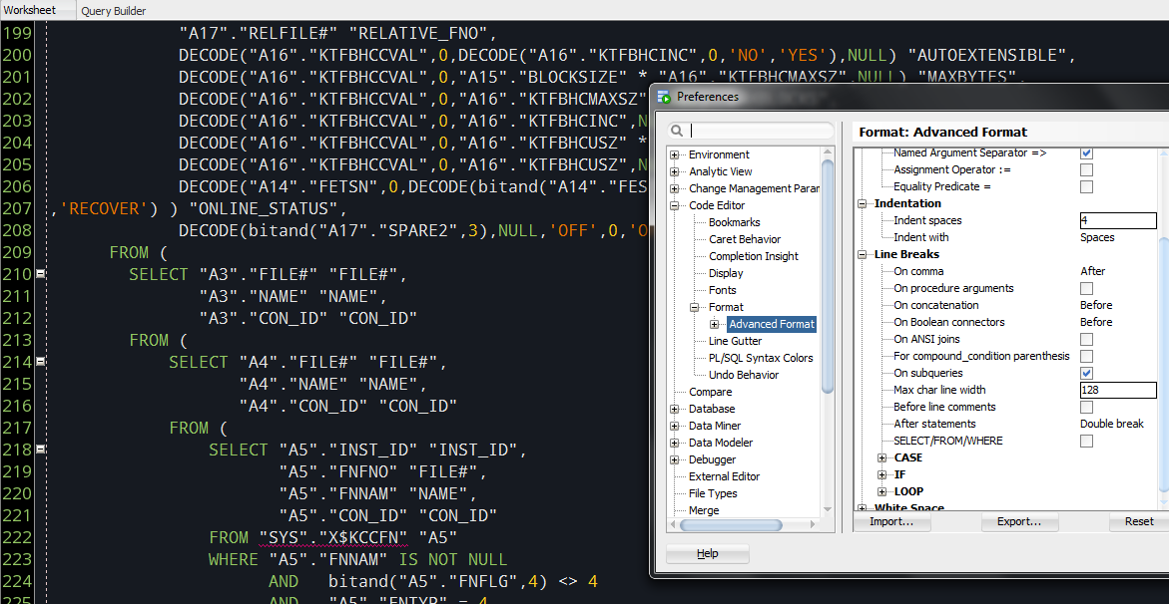Open Help in Preferences dialog
This screenshot has height=604, width=1169.
click(x=708, y=553)
